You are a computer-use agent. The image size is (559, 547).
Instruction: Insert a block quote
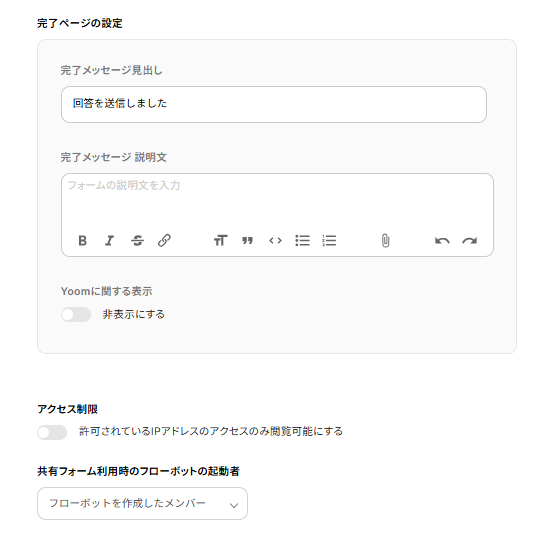[x=247, y=241]
